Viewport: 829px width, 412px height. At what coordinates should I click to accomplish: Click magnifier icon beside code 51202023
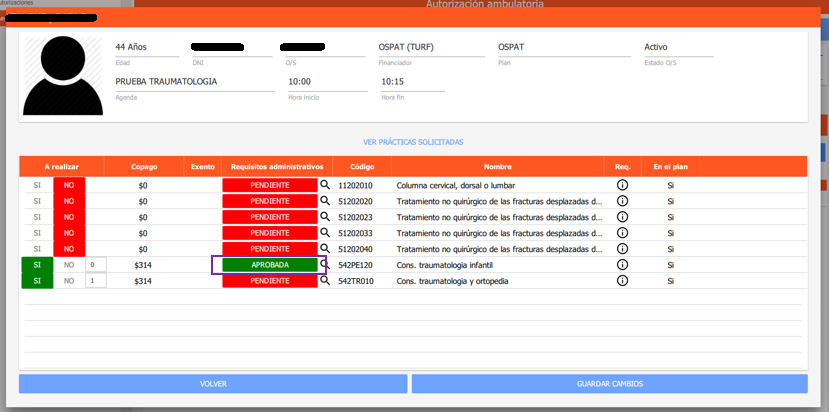click(x=325, y=217)
